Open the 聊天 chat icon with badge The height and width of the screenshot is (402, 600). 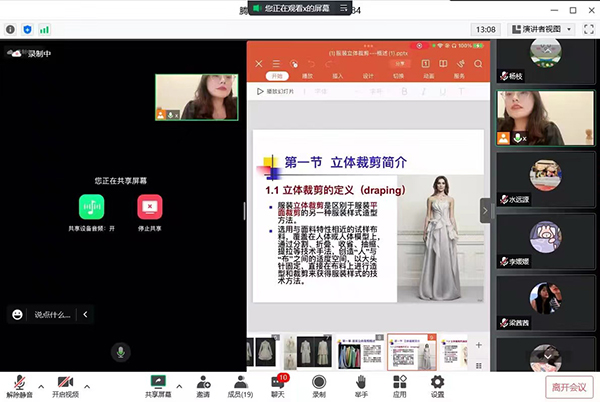(278, 381)
